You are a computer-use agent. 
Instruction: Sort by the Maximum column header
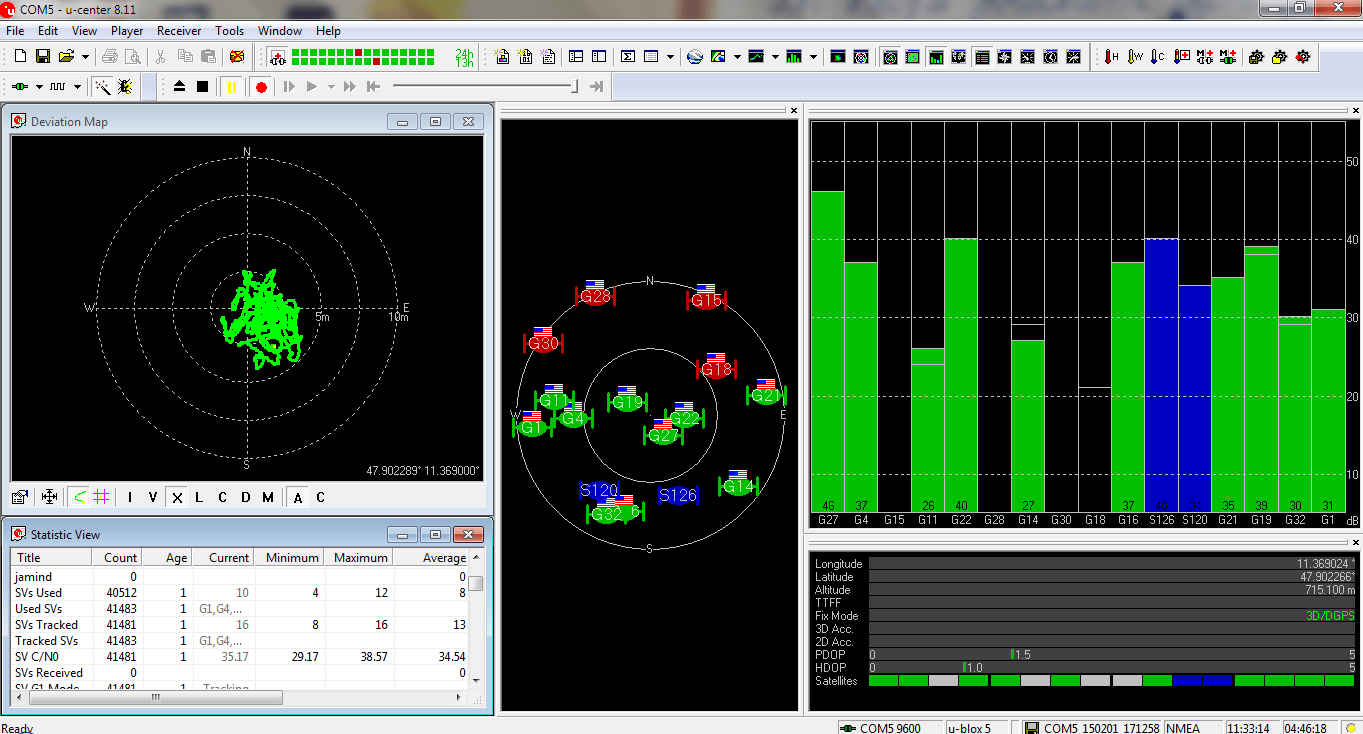point(360,558)
